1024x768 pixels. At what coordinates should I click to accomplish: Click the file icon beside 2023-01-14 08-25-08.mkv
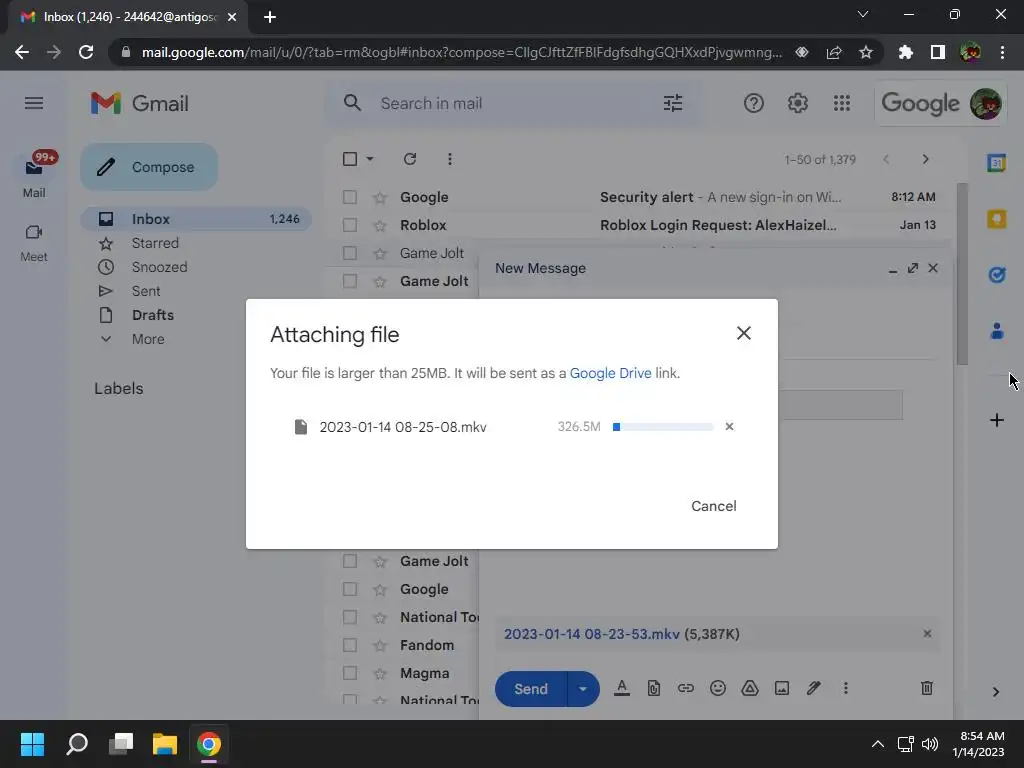tap(300, 427)
